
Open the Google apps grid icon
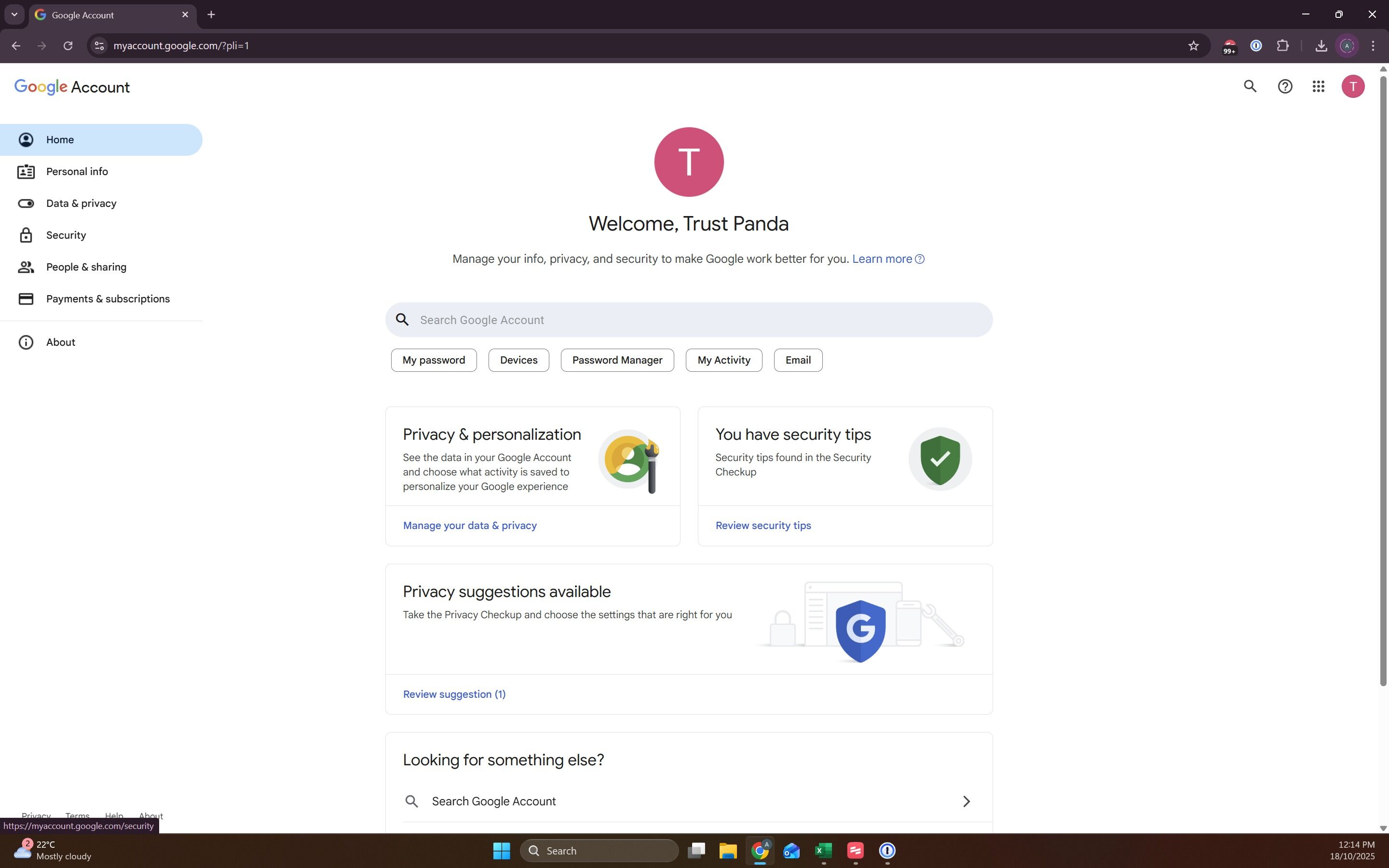click(x=1319, y=87)
